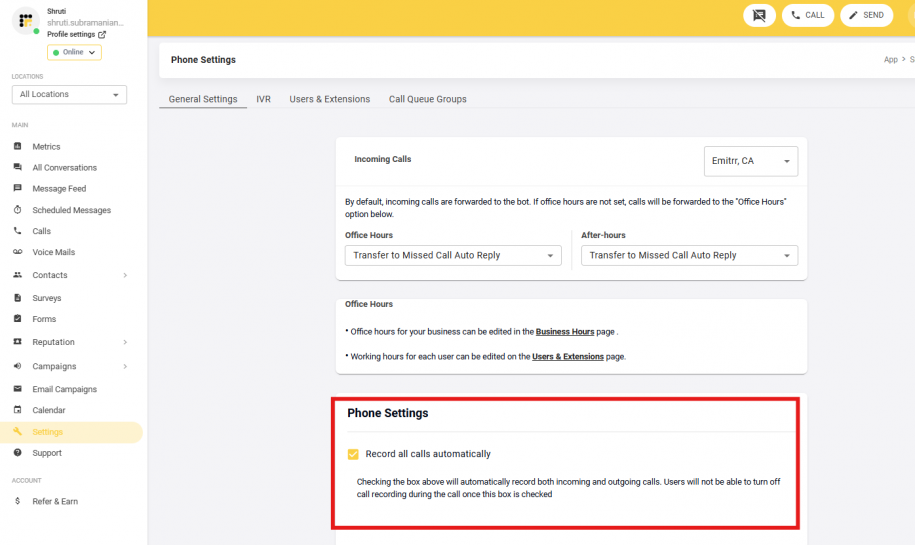Expand the Contacts submenu chevron

click(125, 275)
